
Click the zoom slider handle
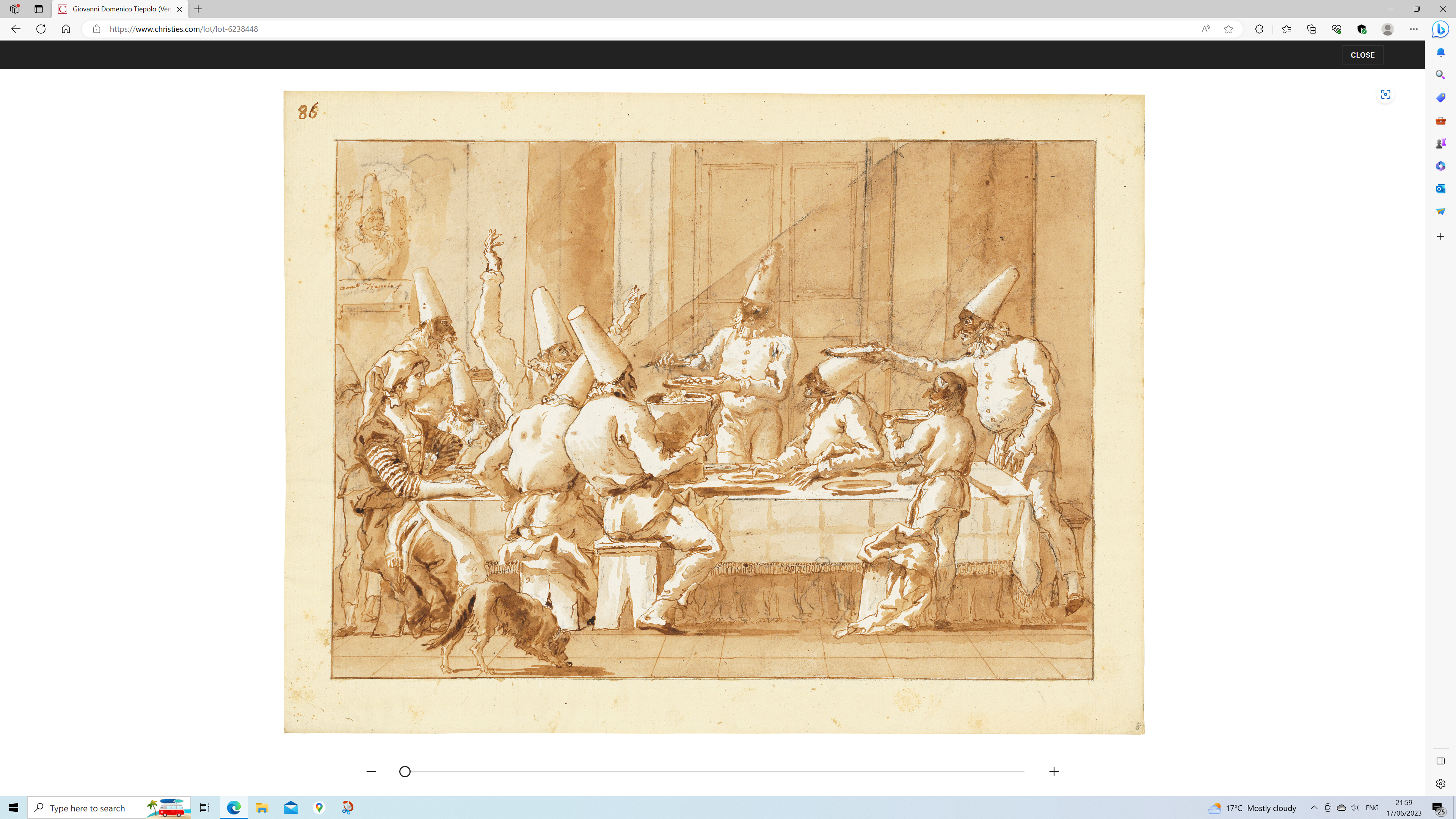click(405, 772)
